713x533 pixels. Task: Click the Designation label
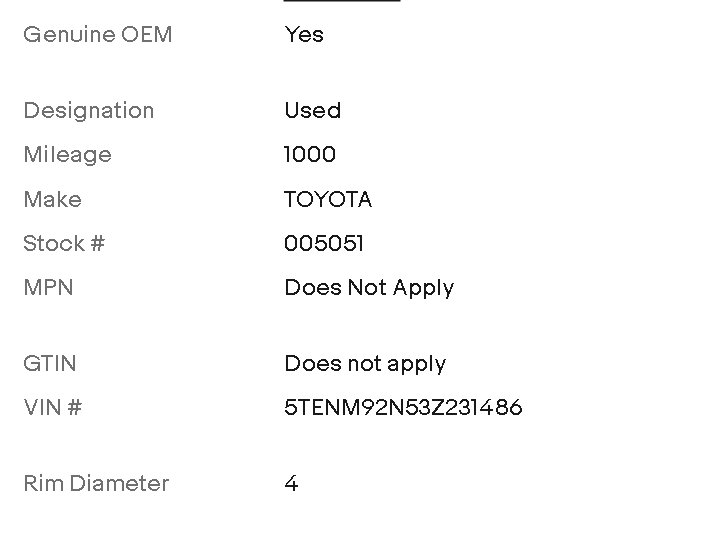pos(89,111)
